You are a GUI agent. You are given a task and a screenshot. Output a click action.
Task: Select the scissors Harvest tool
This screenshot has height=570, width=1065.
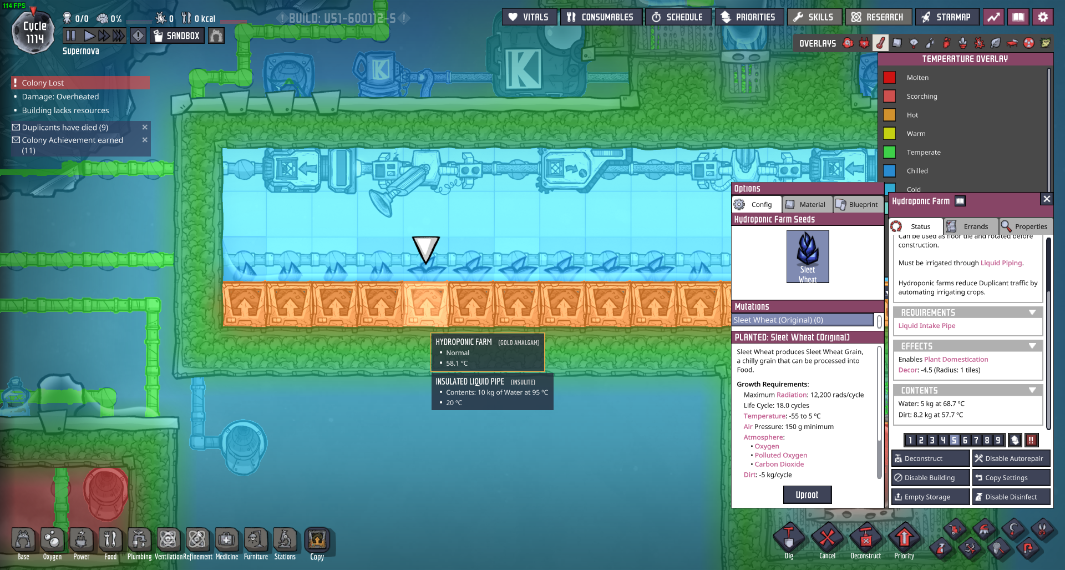1043,529
